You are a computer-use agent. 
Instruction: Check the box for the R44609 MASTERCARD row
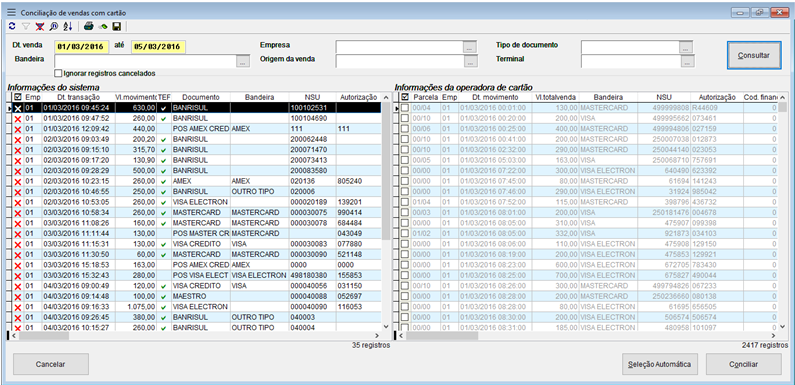[x=405, y=108]
